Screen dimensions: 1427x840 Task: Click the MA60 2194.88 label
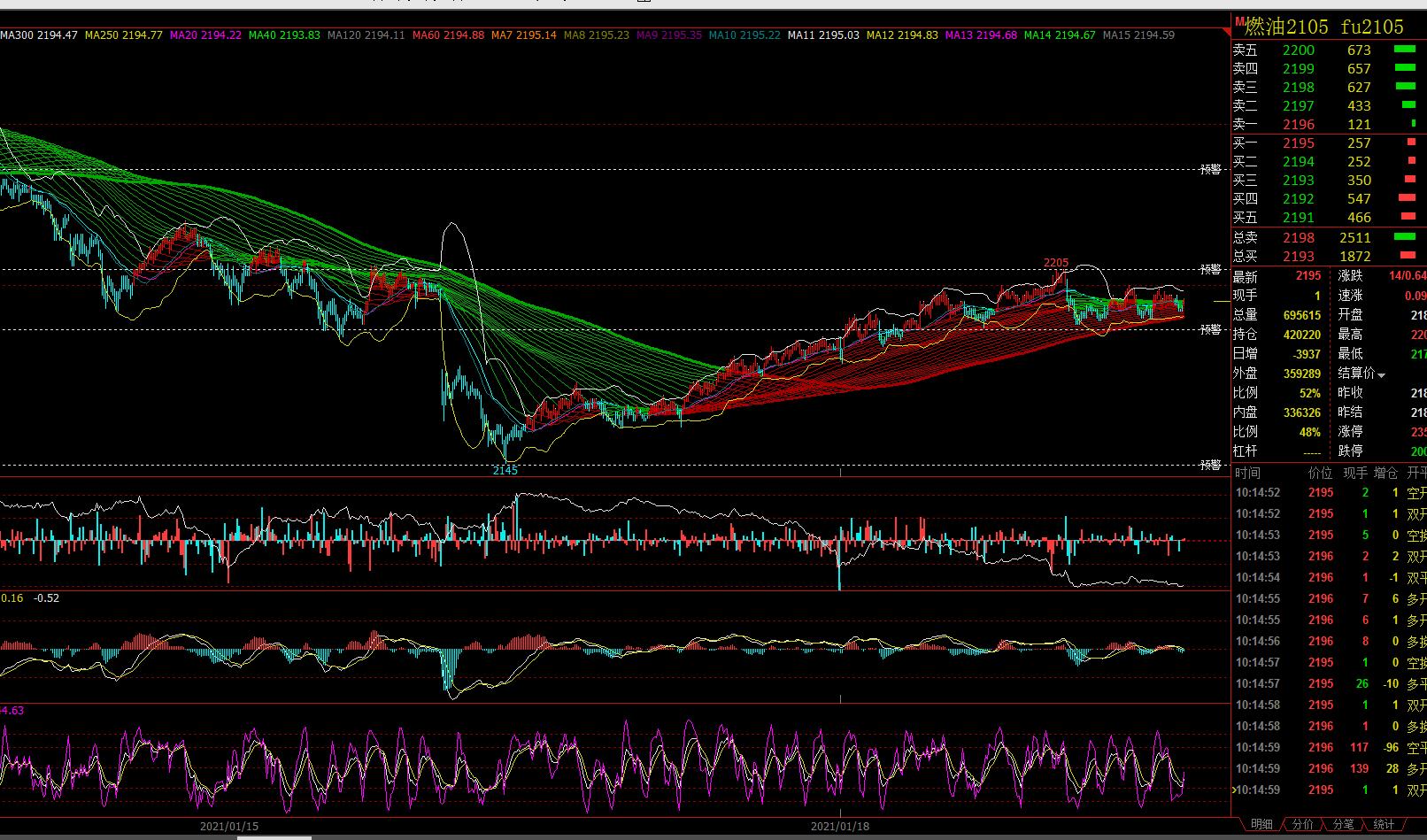coord(448,35)
